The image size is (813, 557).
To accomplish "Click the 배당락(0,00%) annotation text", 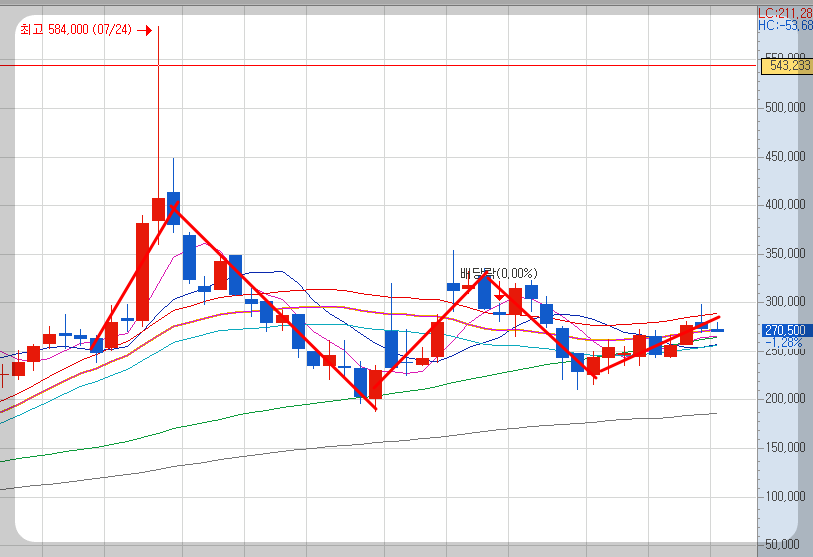I will (498, 273).
